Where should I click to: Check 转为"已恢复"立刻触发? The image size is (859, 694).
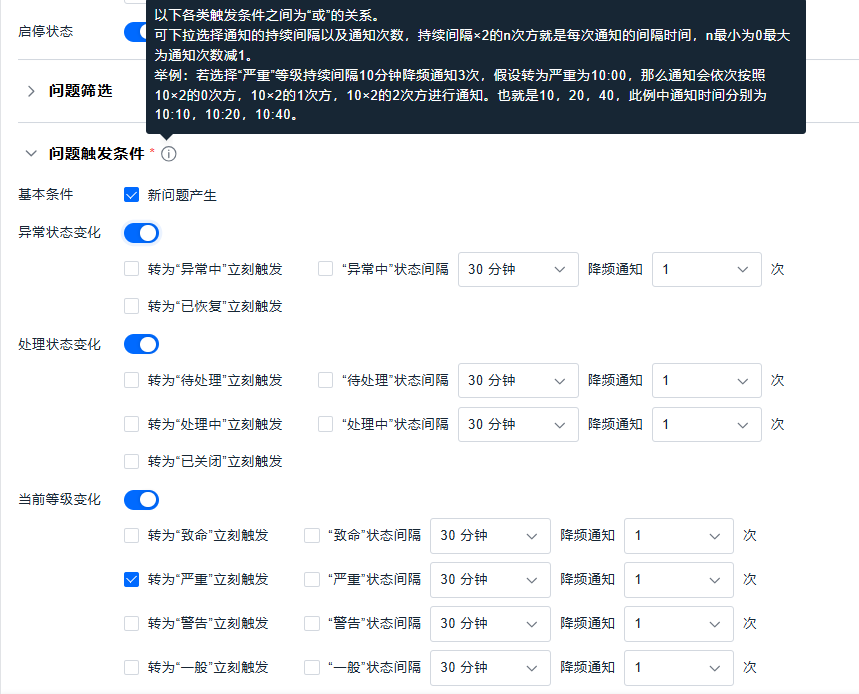point(131,306)
